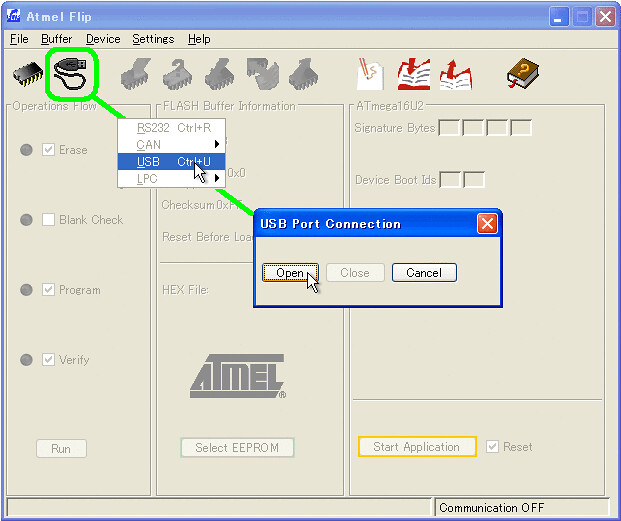Click the Save HEX File toolbar icon

pyautogui.click(x=455, y=73)
